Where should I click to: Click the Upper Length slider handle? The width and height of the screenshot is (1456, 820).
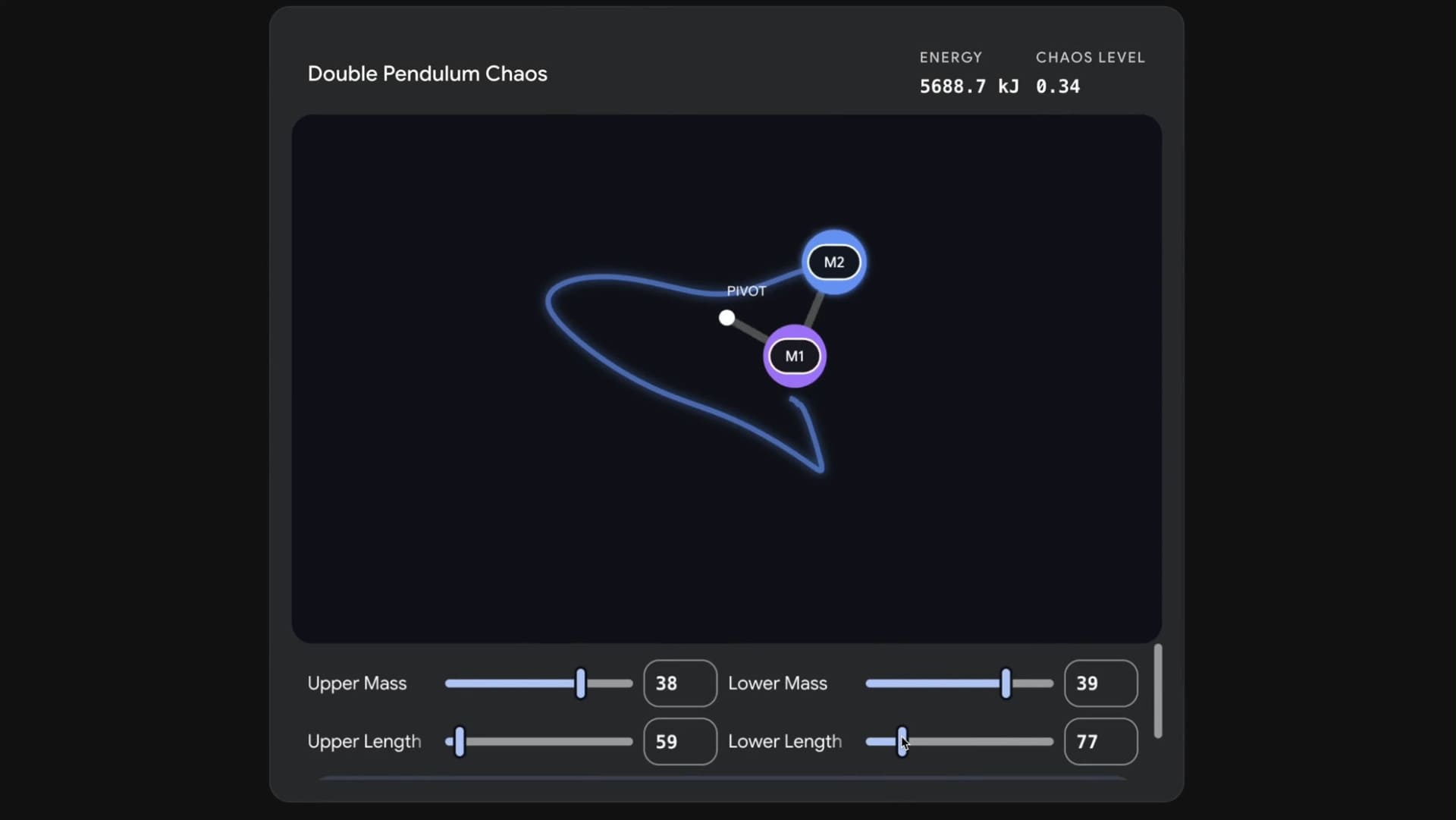[460, 742]
